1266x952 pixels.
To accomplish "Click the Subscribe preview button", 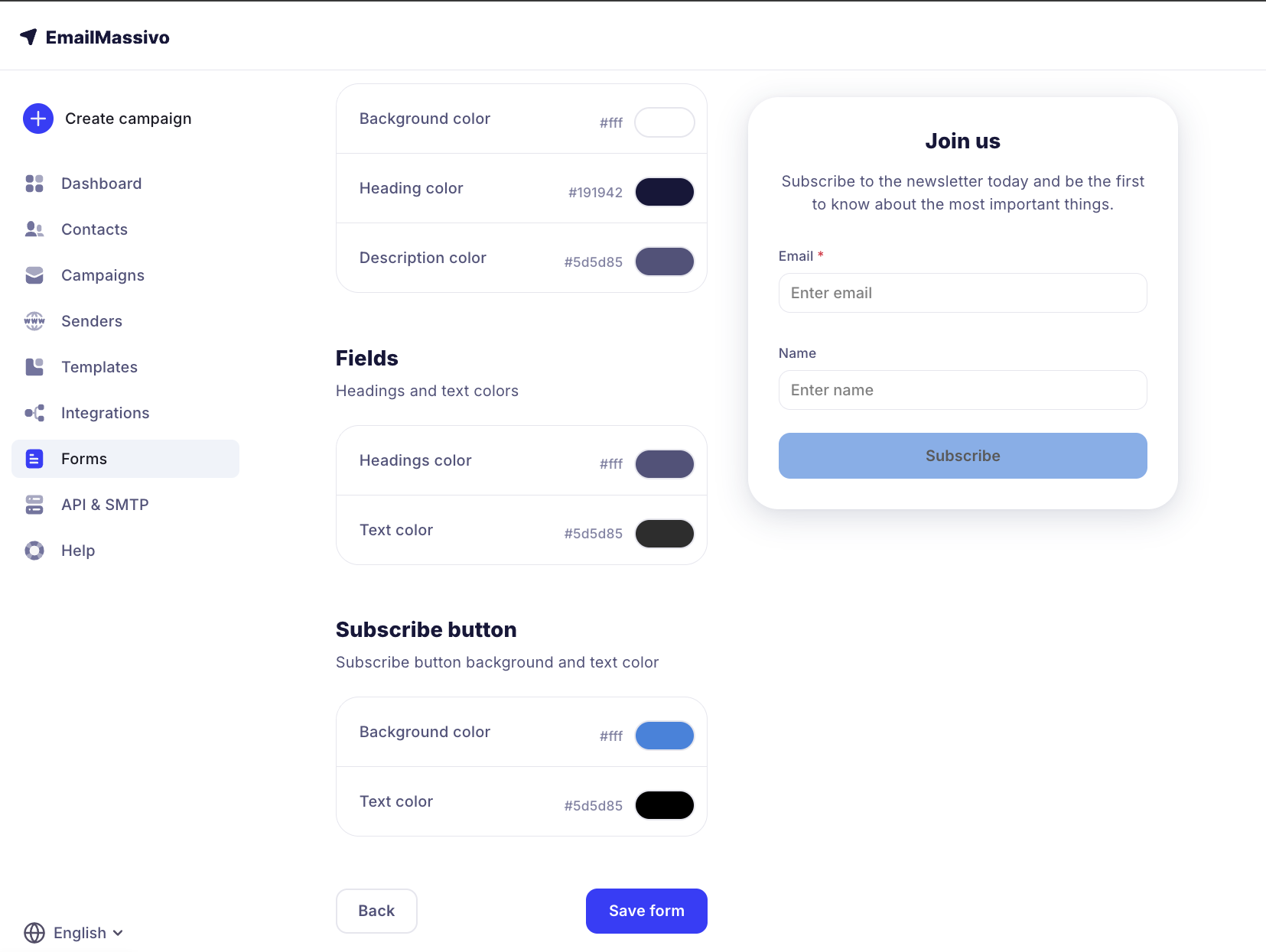I will pyautogui.click(x=962, y=456).
